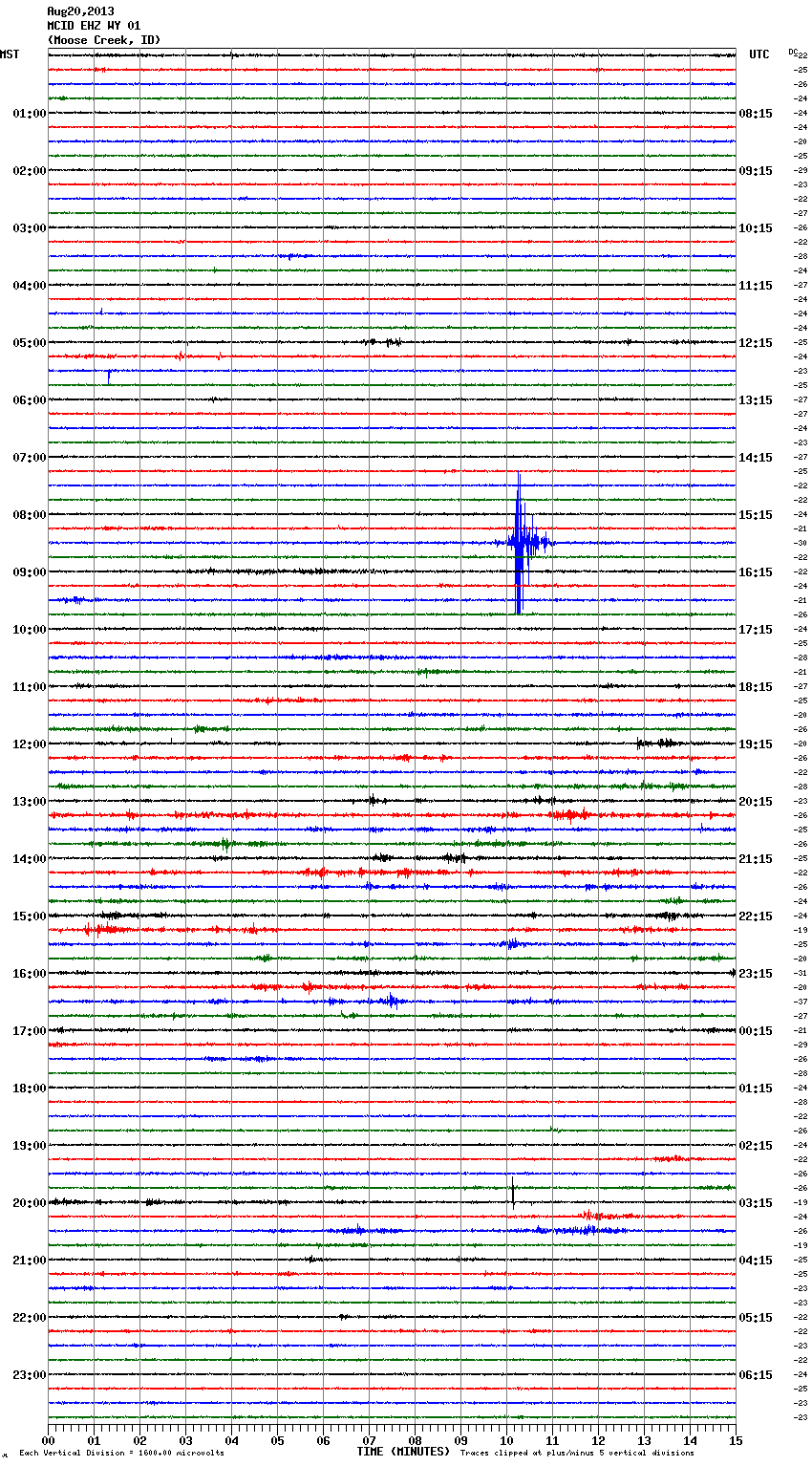812x1466 pixels.
Task: Click minute 05 on the time axis
Action: click(x=277, y=1440)
